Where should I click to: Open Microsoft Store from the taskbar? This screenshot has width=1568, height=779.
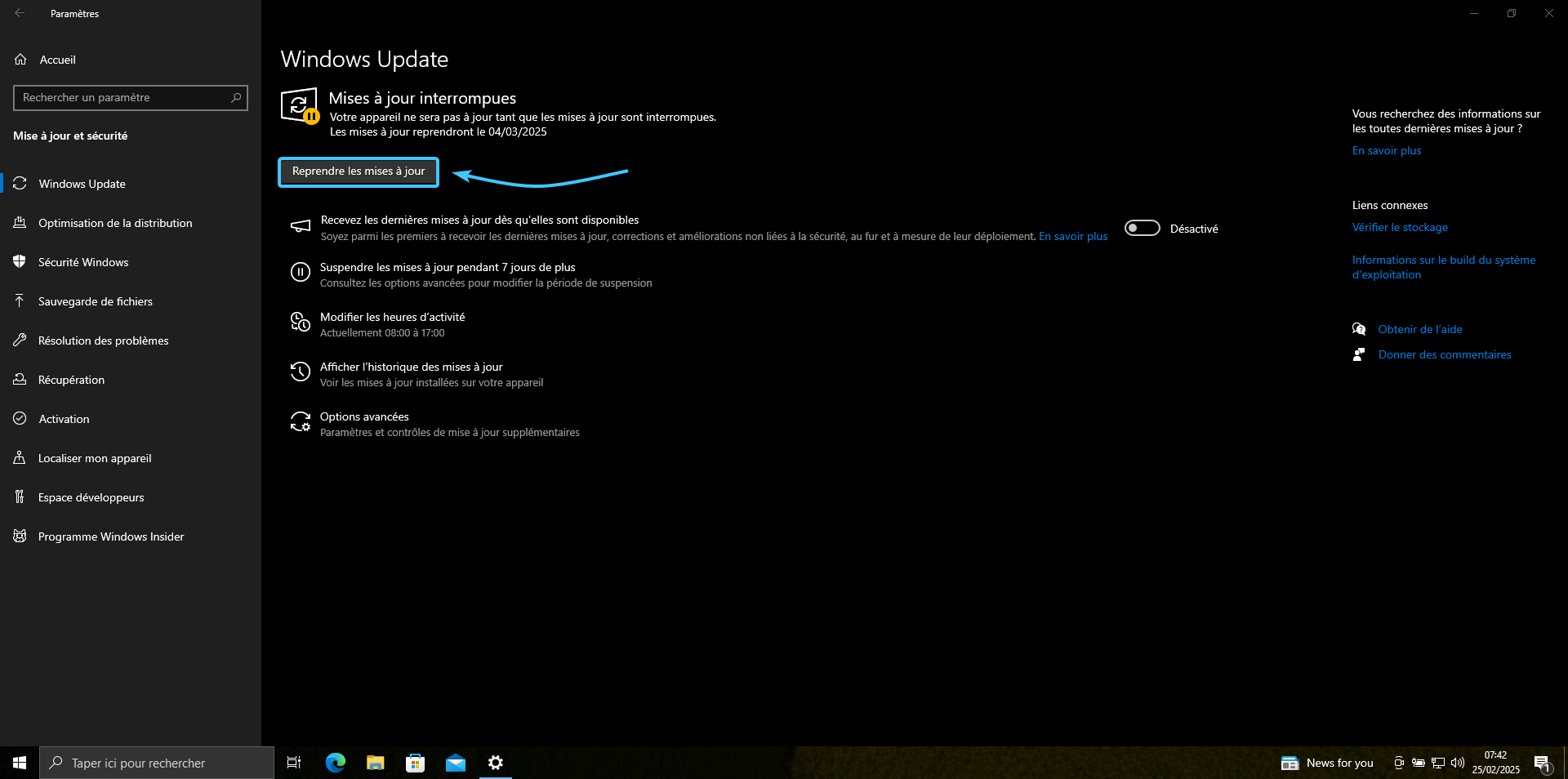click(x=416, y=763)
